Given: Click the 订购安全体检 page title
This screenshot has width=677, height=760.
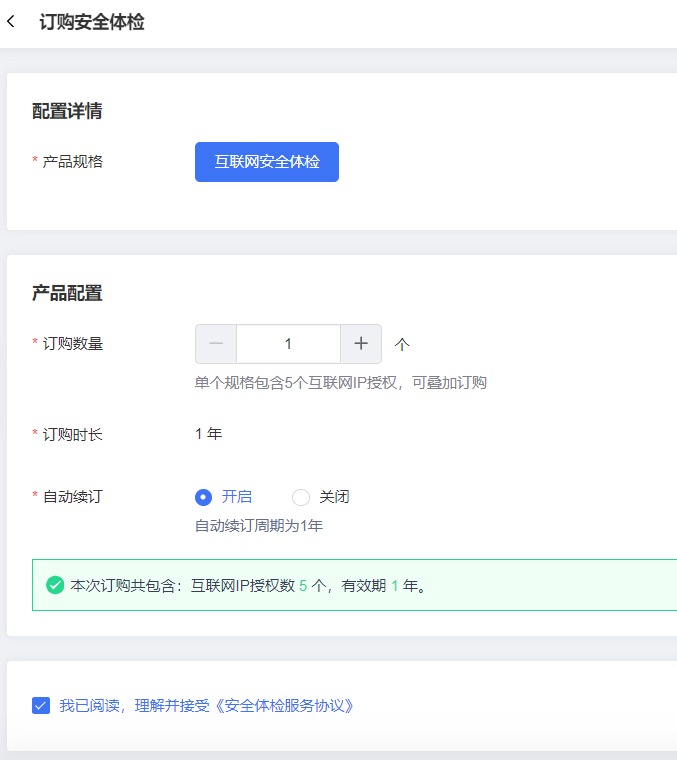Looking at the screenshot, I should pyautogui.click(x=92, y=22).
